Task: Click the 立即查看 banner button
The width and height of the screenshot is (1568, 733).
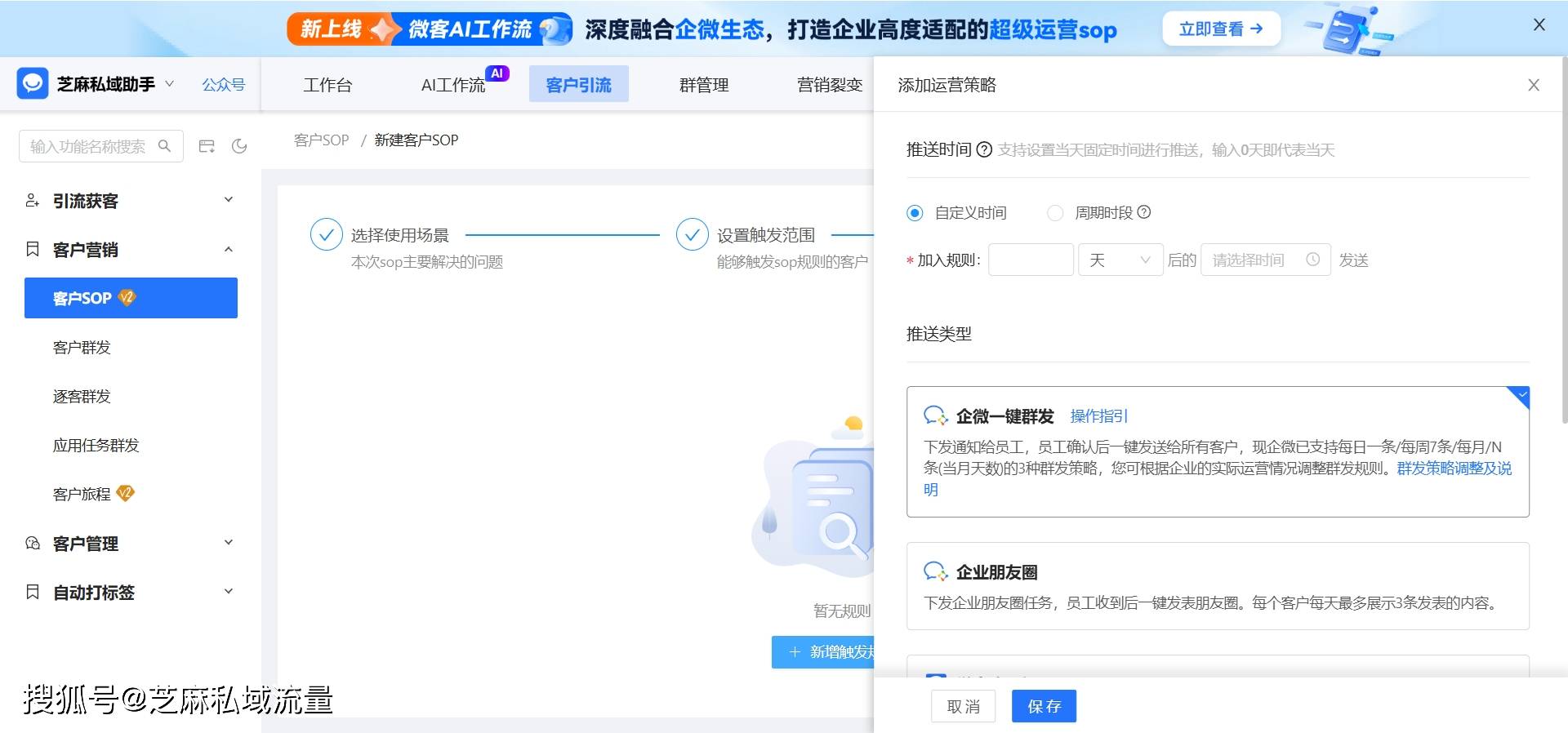Action: pyautogui.click(x=1221, y=29)
